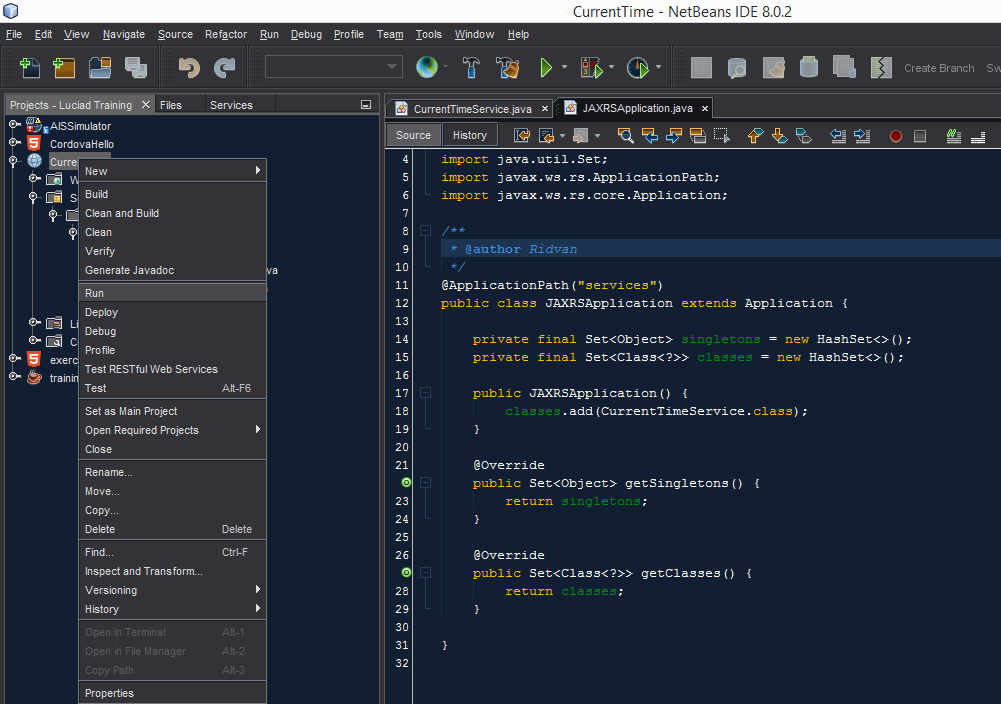This screenshot has height=704, width=1001.
Task: Click the Debug Project icon
Action: click(x=591, y=67)
